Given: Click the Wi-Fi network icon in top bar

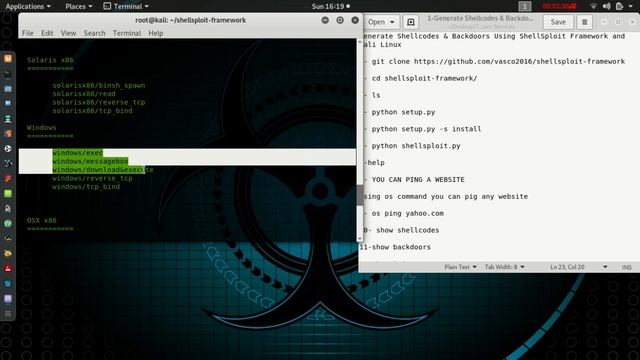Looking at the screenshot, I should coord(593,6).
